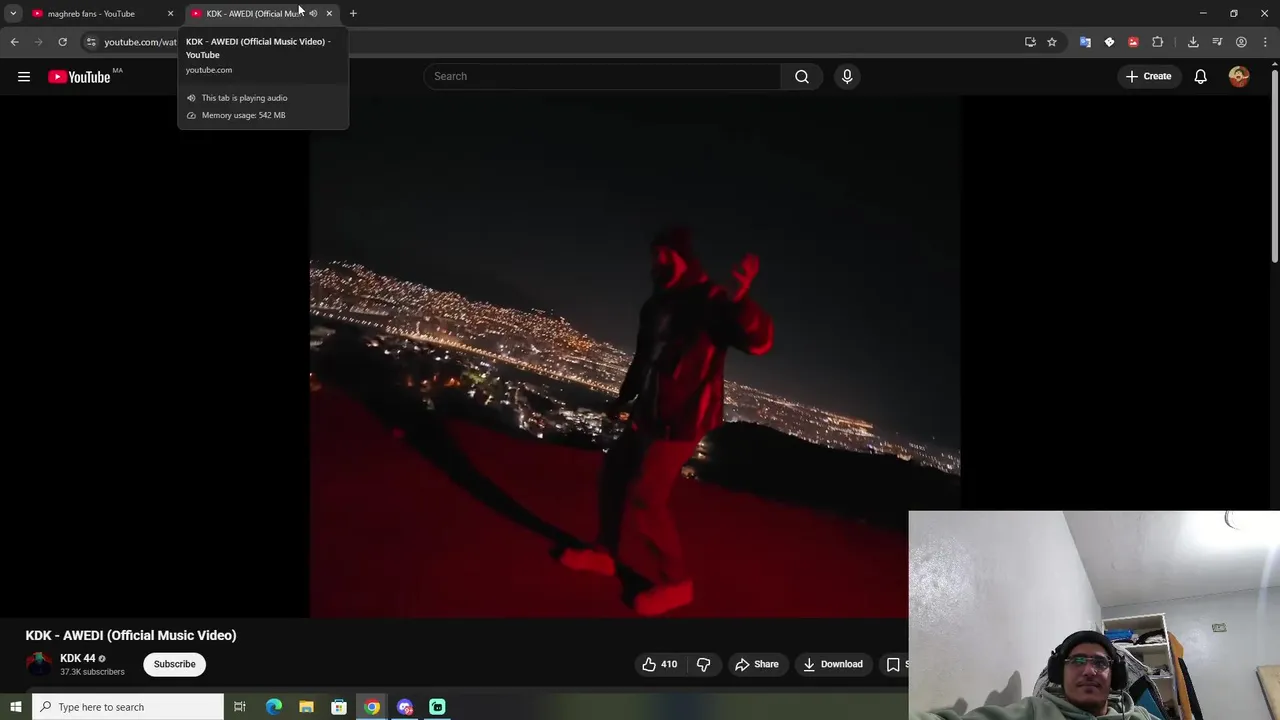Click the Windows 'Type here to search' box

(x=128, y=707)
